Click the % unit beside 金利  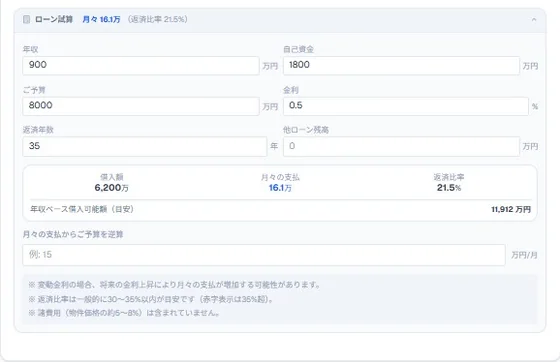tap(535, 106)
